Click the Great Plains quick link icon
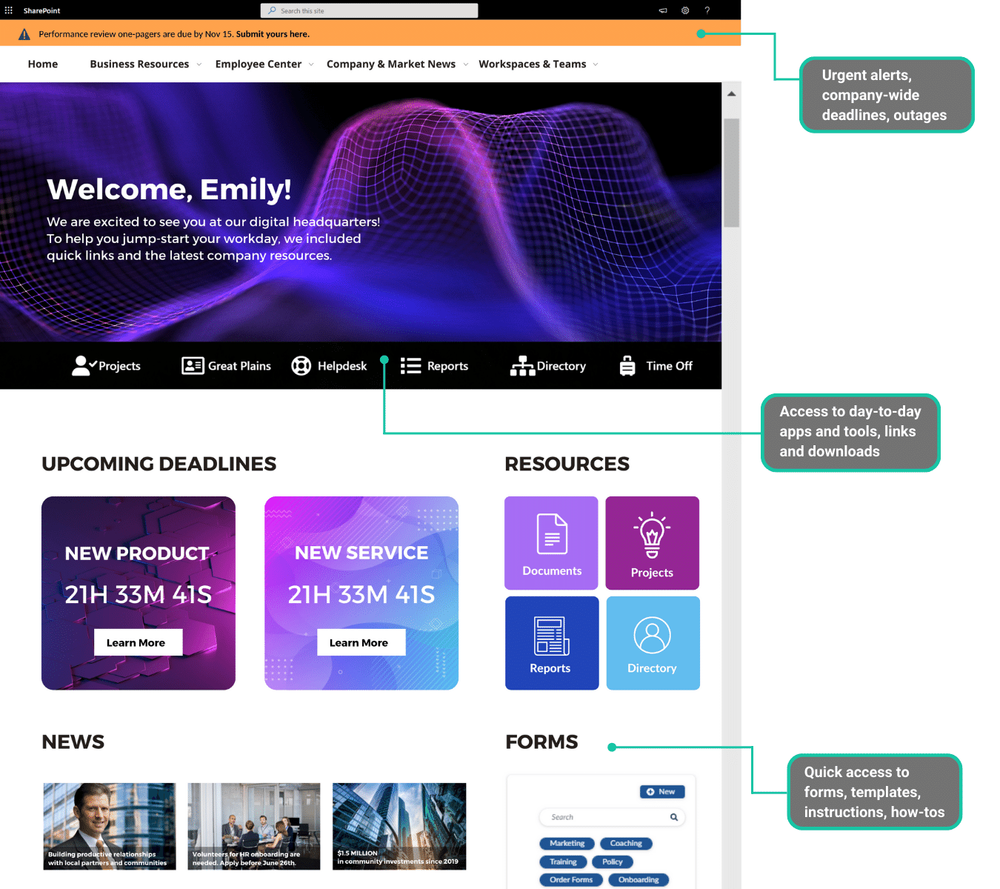 (193, 365)
